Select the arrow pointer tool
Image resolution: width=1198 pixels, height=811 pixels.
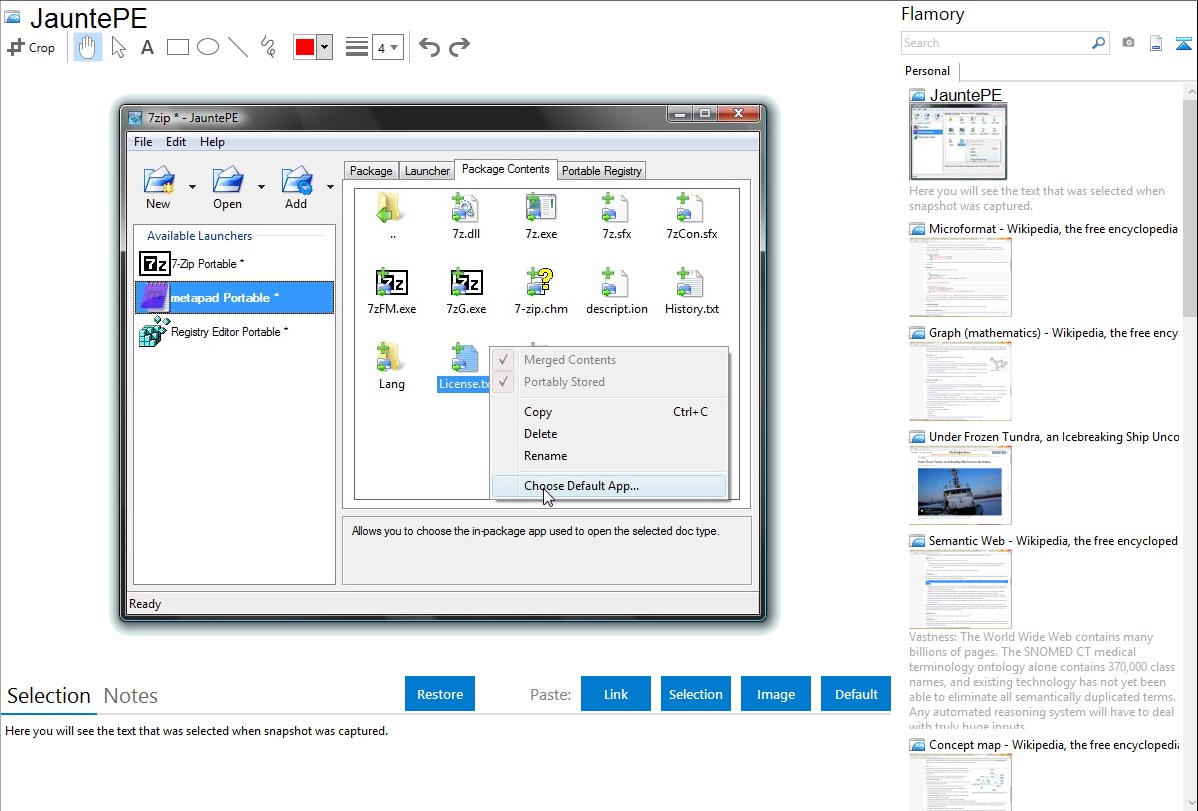[x=118, y=47]
